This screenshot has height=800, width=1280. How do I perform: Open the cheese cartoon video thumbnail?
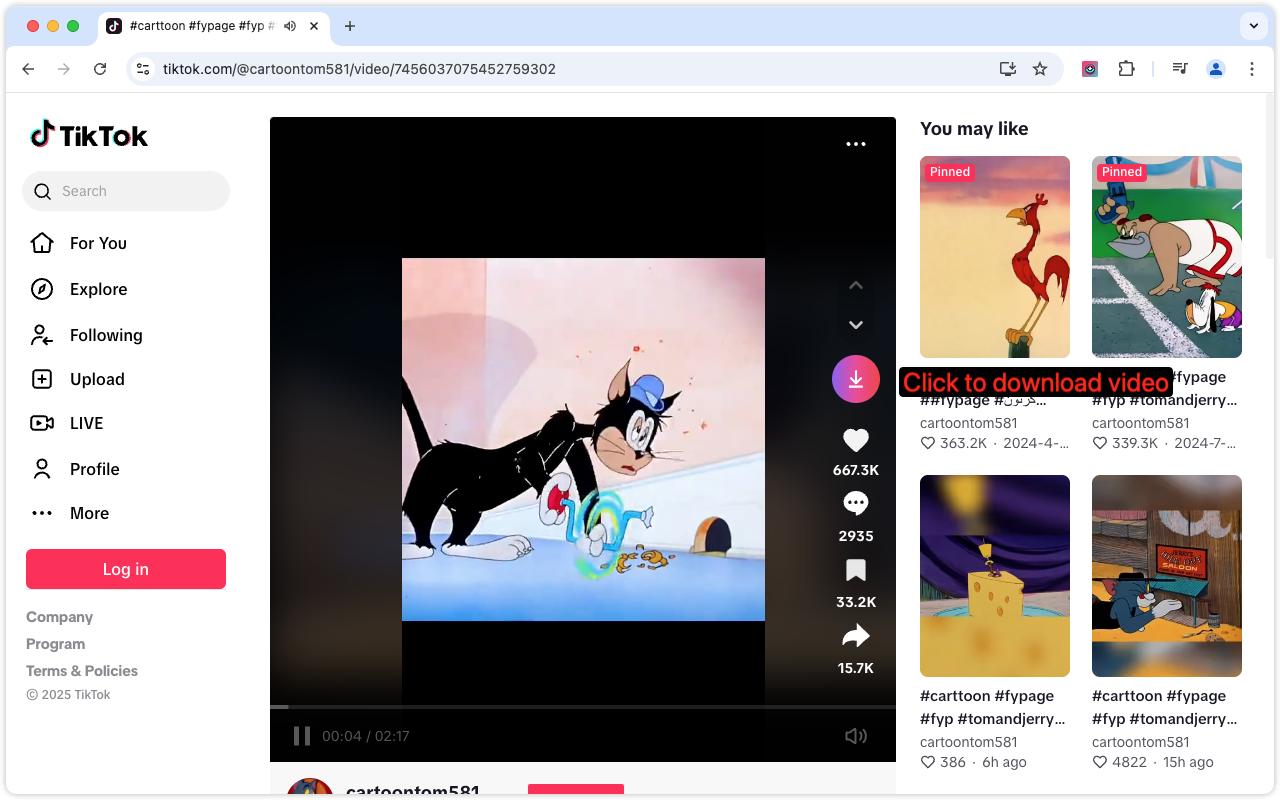coord(995,576)
